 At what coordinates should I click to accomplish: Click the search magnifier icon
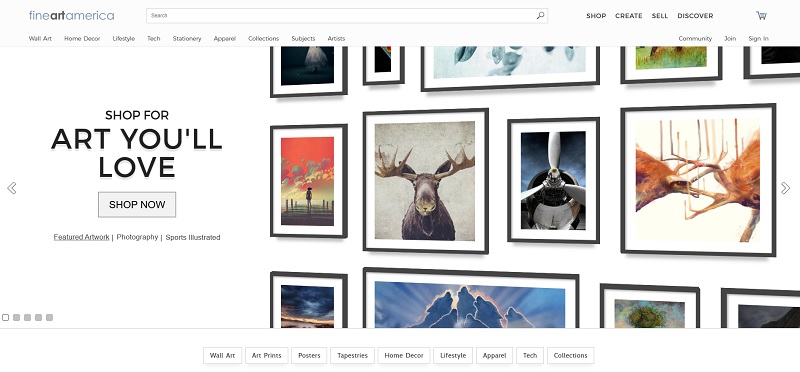tap(540, 16)
